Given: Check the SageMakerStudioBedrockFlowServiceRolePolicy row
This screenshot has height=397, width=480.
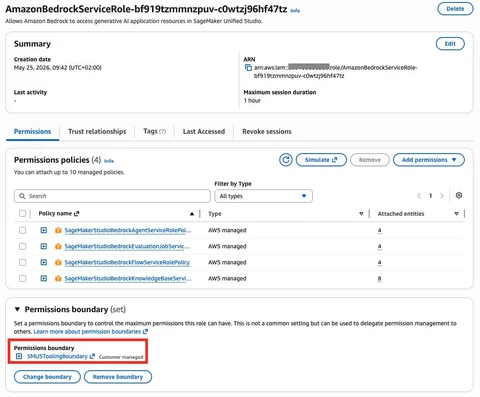Looking at the screenshot, I should [22, 262].
